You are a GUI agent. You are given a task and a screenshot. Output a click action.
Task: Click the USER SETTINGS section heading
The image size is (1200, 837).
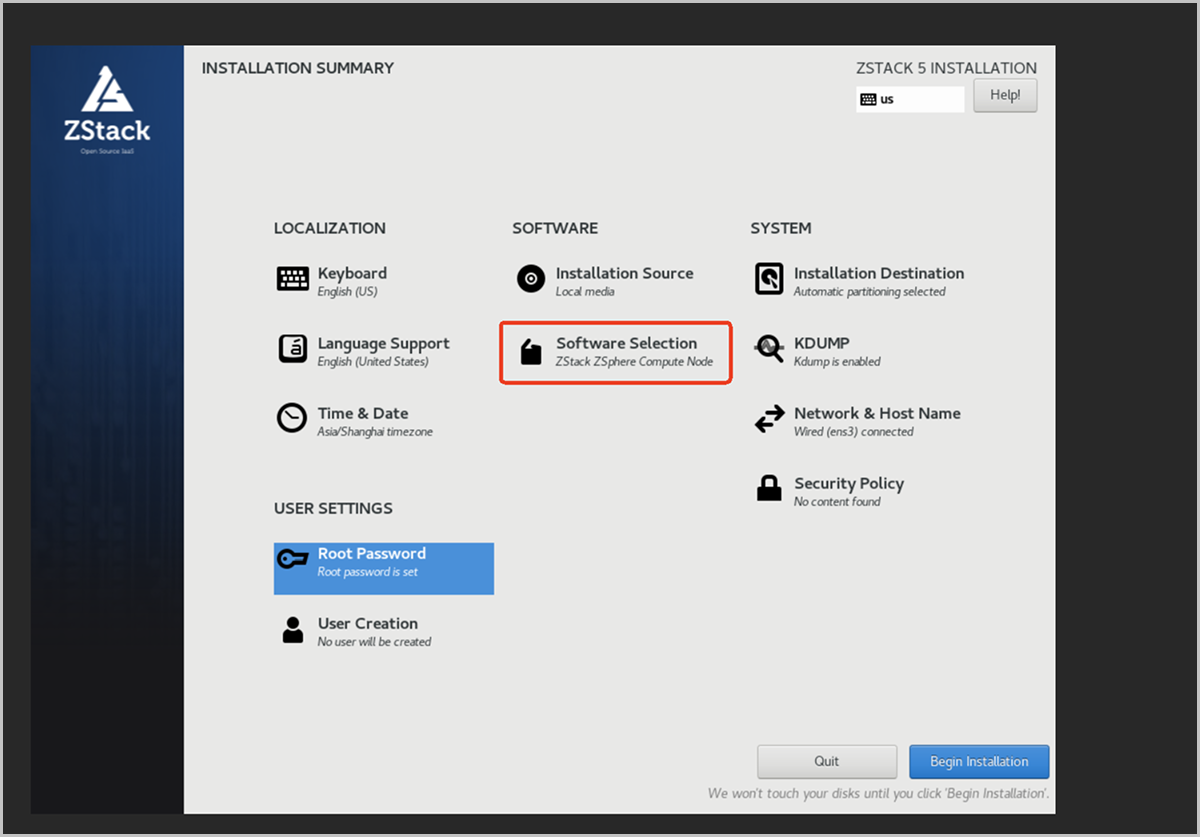click(333, 508)
